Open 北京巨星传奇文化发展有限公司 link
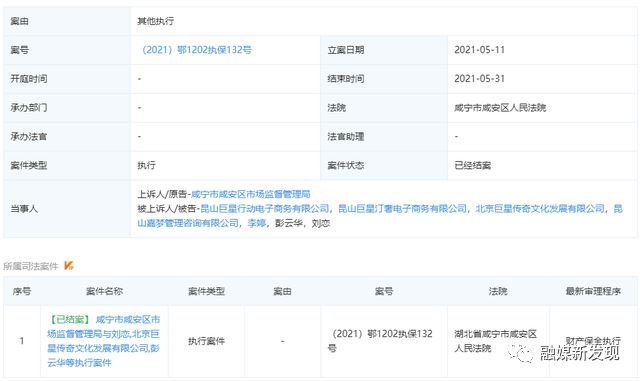Viewport: 640px width, 381px height. tap(540, 209)
